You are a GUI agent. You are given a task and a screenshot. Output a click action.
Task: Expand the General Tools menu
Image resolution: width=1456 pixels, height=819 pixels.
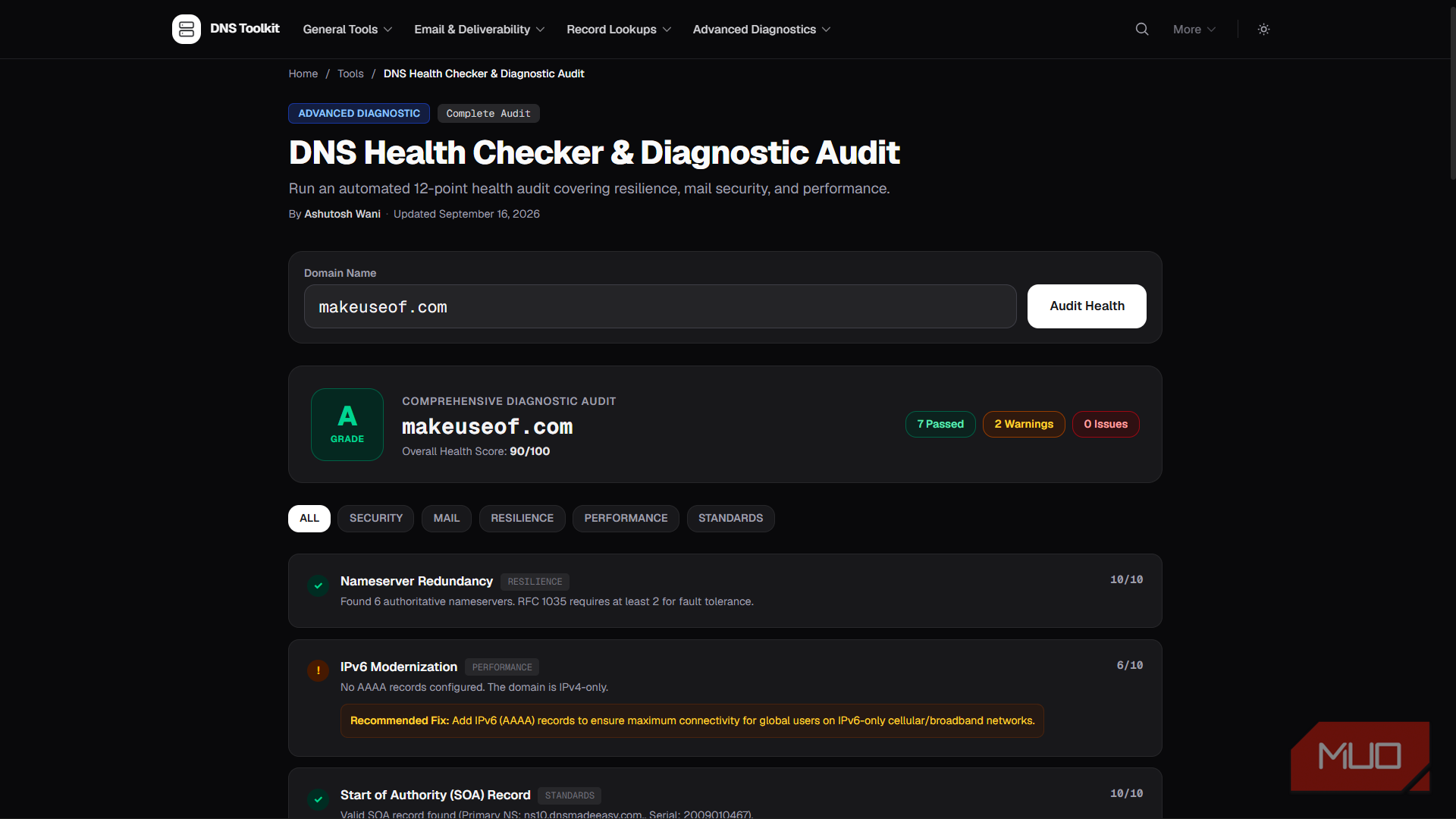pos(347,29)
